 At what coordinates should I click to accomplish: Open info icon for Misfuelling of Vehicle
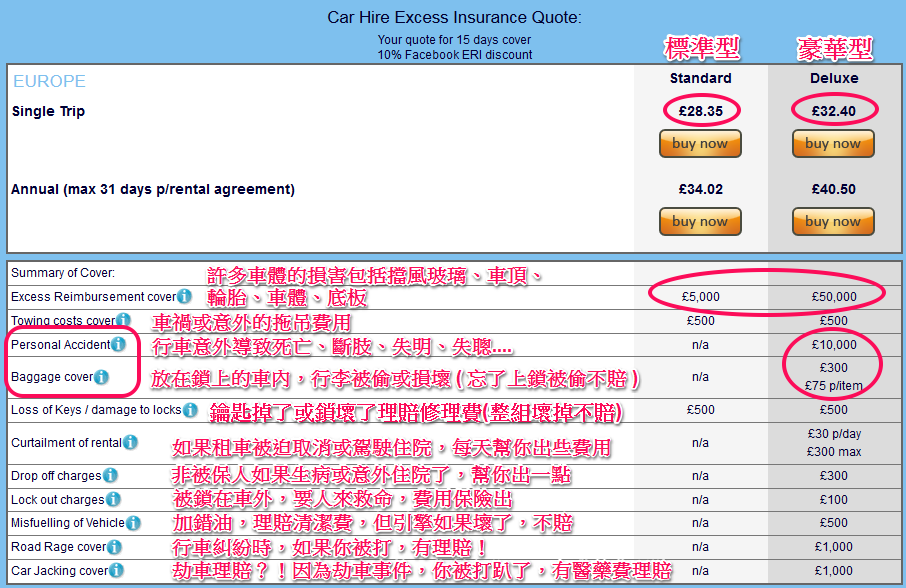[133, 523]
